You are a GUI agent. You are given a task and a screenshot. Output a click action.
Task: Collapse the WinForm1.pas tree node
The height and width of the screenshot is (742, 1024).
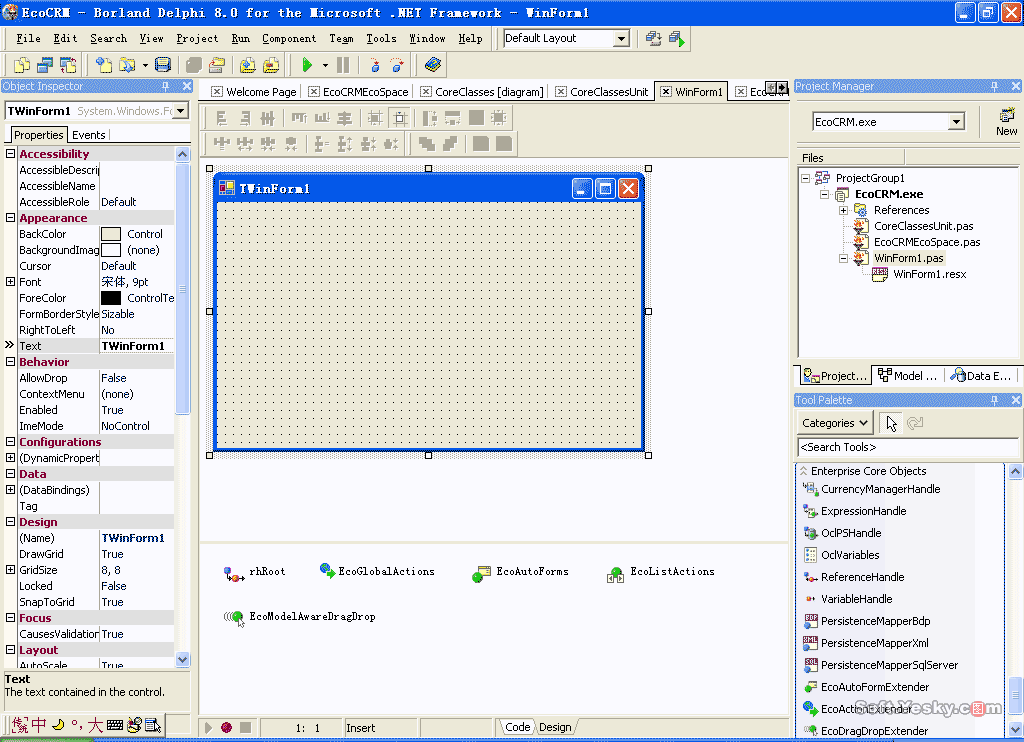(844, 259)
